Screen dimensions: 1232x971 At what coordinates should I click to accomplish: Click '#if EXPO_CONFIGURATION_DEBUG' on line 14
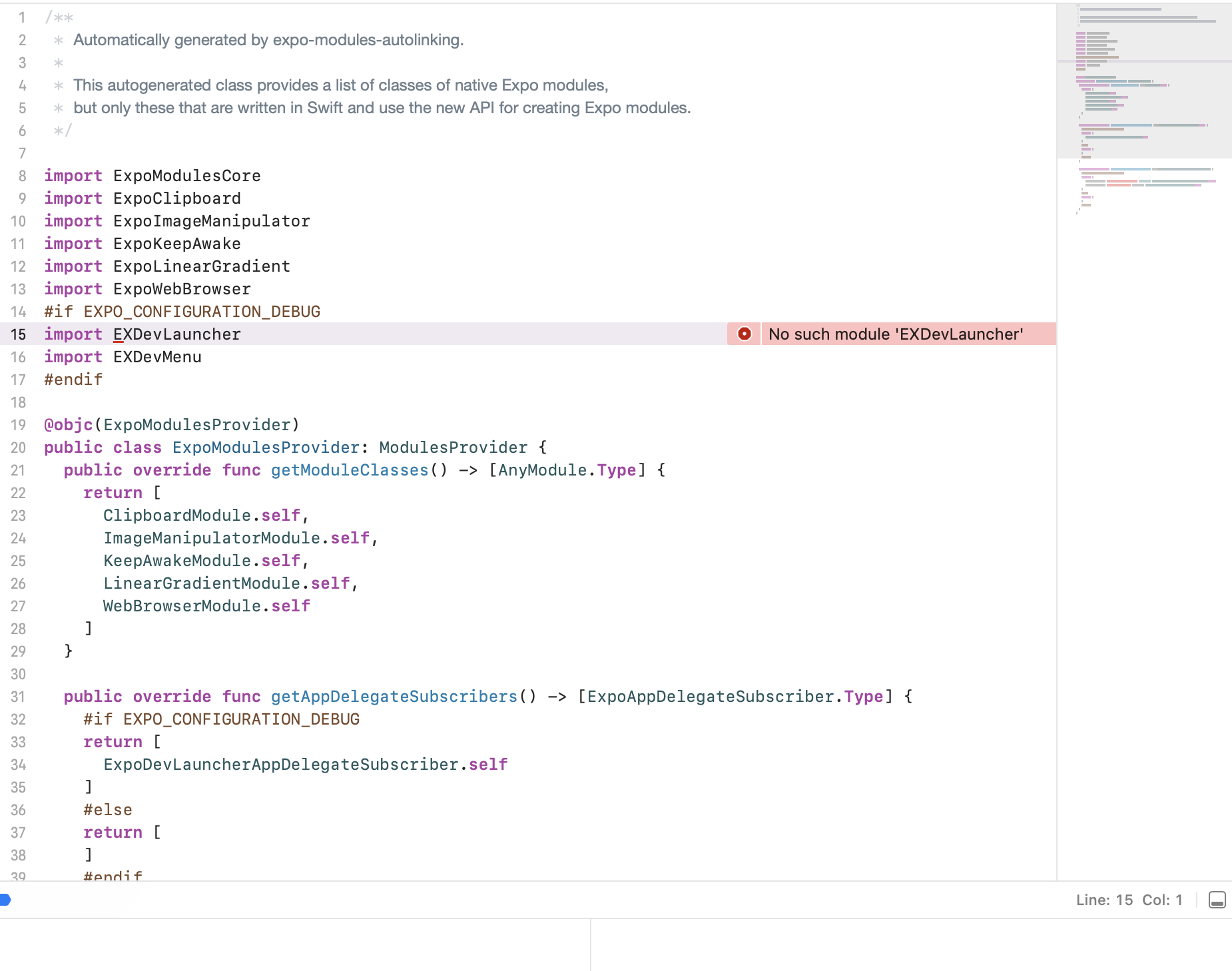pos(182,312)
